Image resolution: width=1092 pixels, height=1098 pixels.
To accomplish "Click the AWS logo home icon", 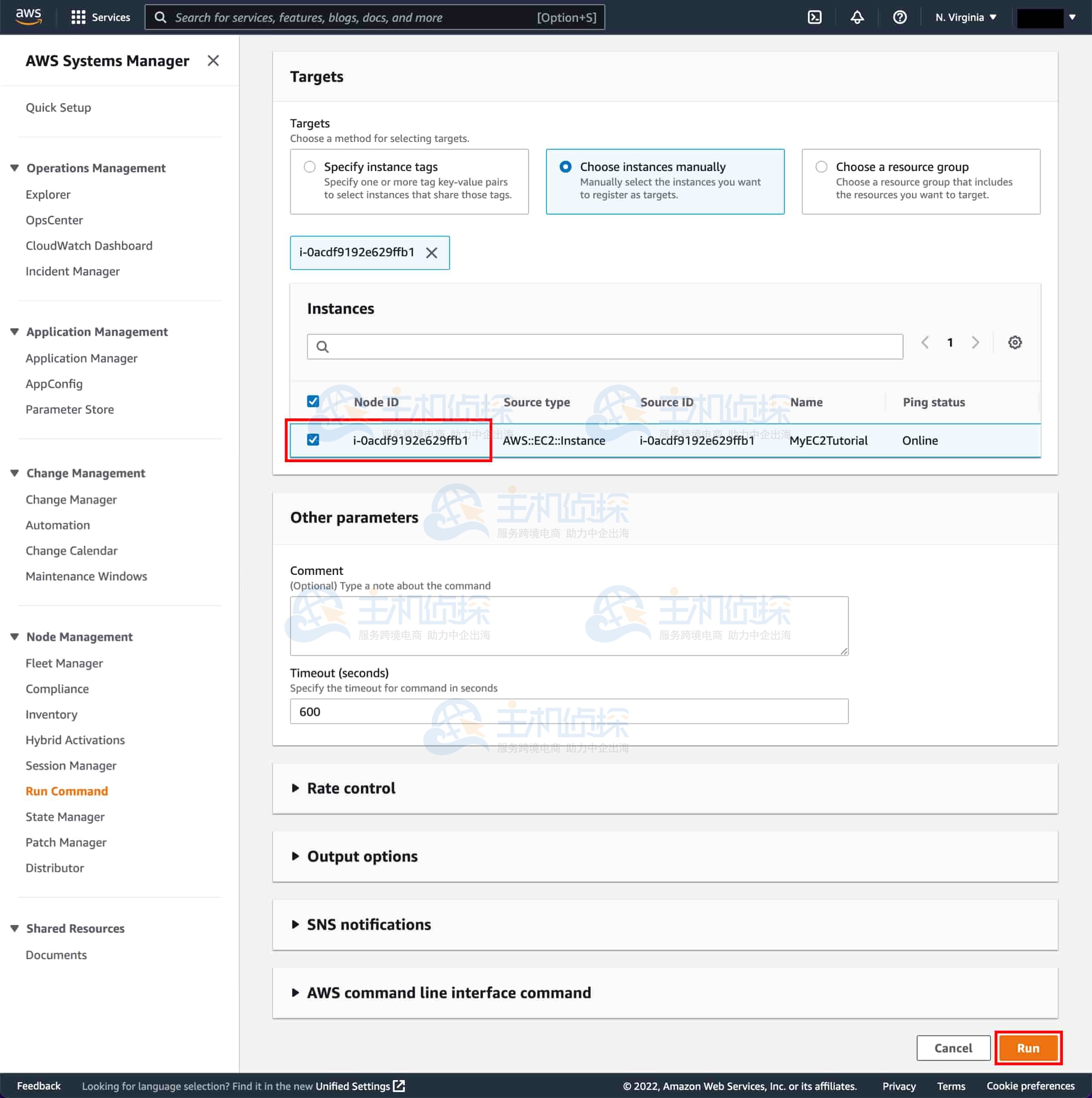I will 28,16.
